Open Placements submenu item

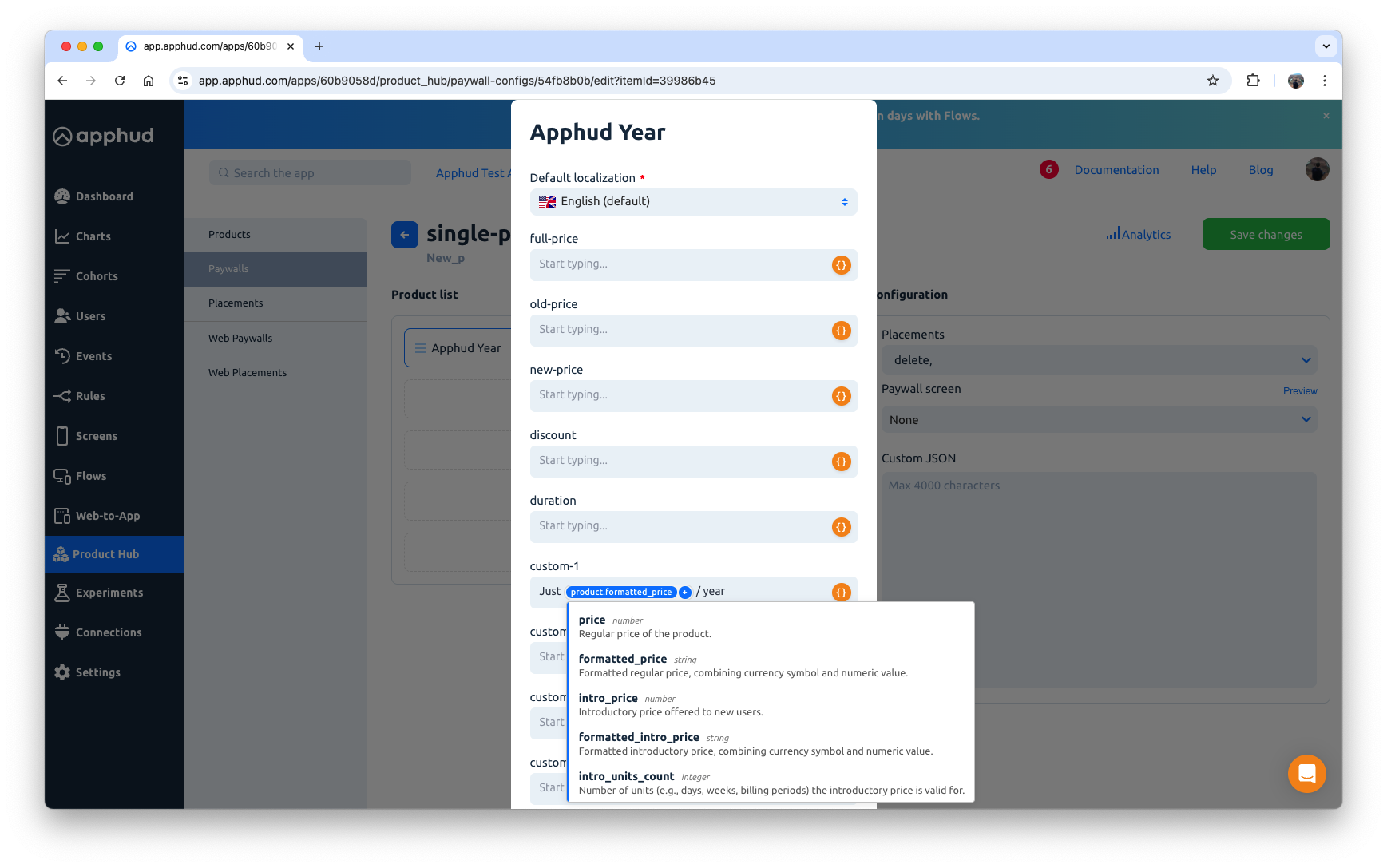click(x=275, y=303)
